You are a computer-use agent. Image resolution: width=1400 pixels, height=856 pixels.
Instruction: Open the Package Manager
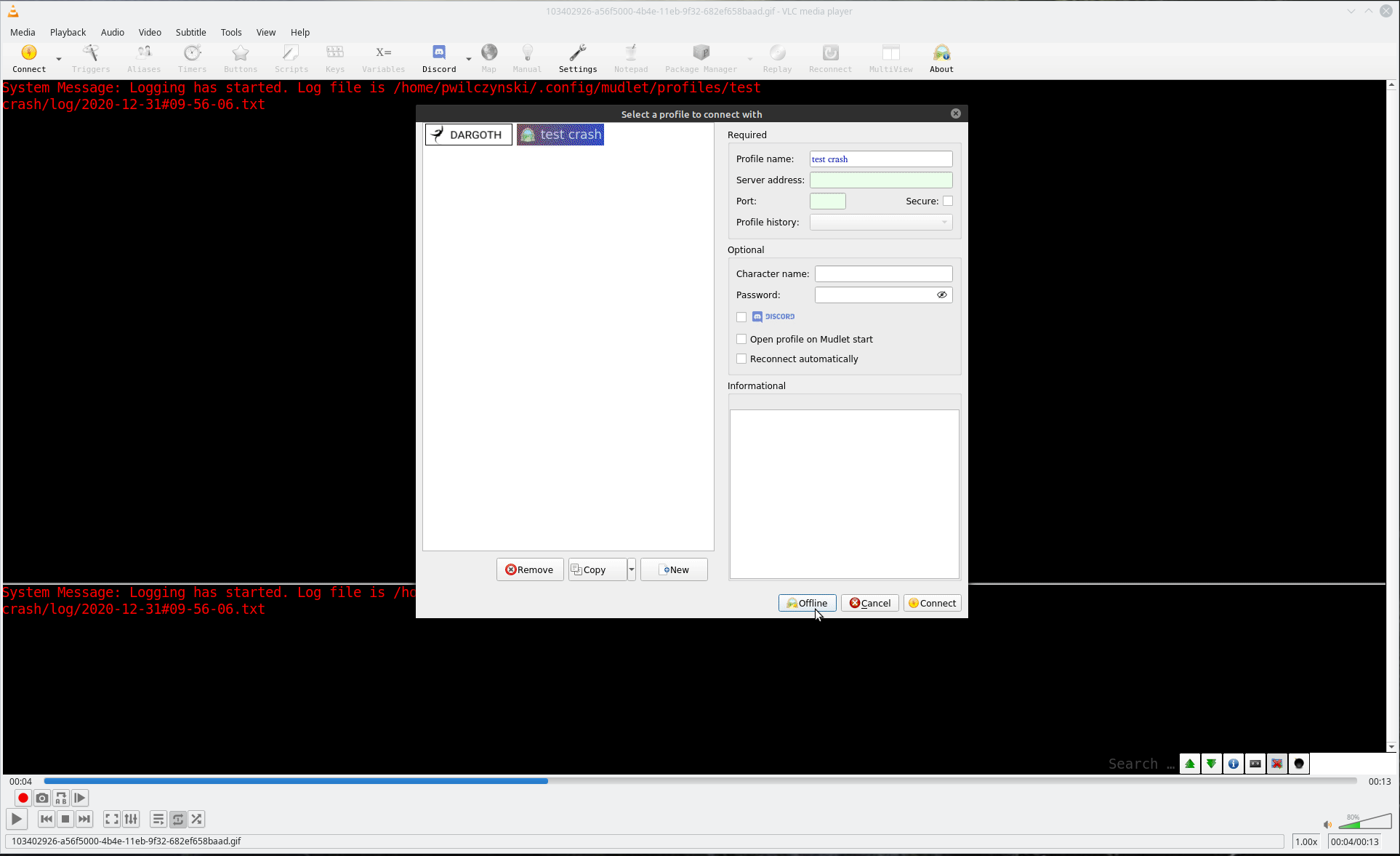tap(700, 58)
